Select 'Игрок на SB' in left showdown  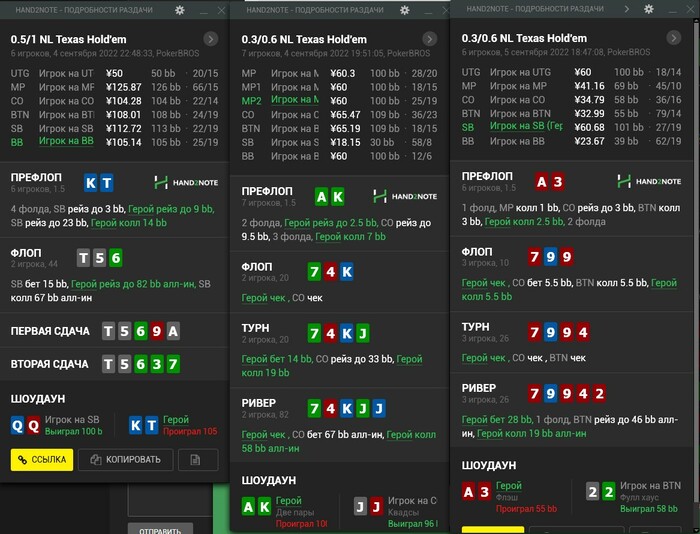pos(72,420)
